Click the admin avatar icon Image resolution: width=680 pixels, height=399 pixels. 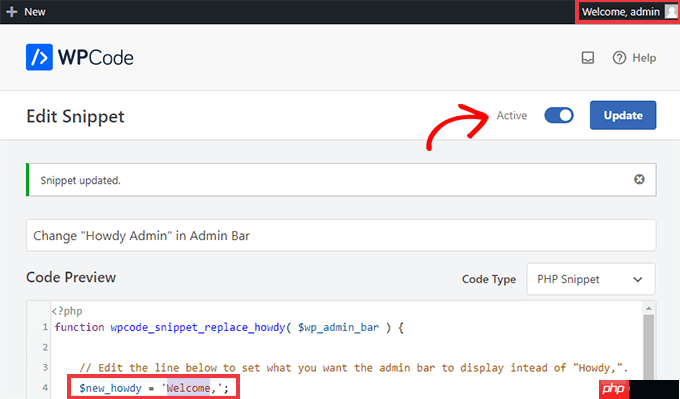click(671, 12)
